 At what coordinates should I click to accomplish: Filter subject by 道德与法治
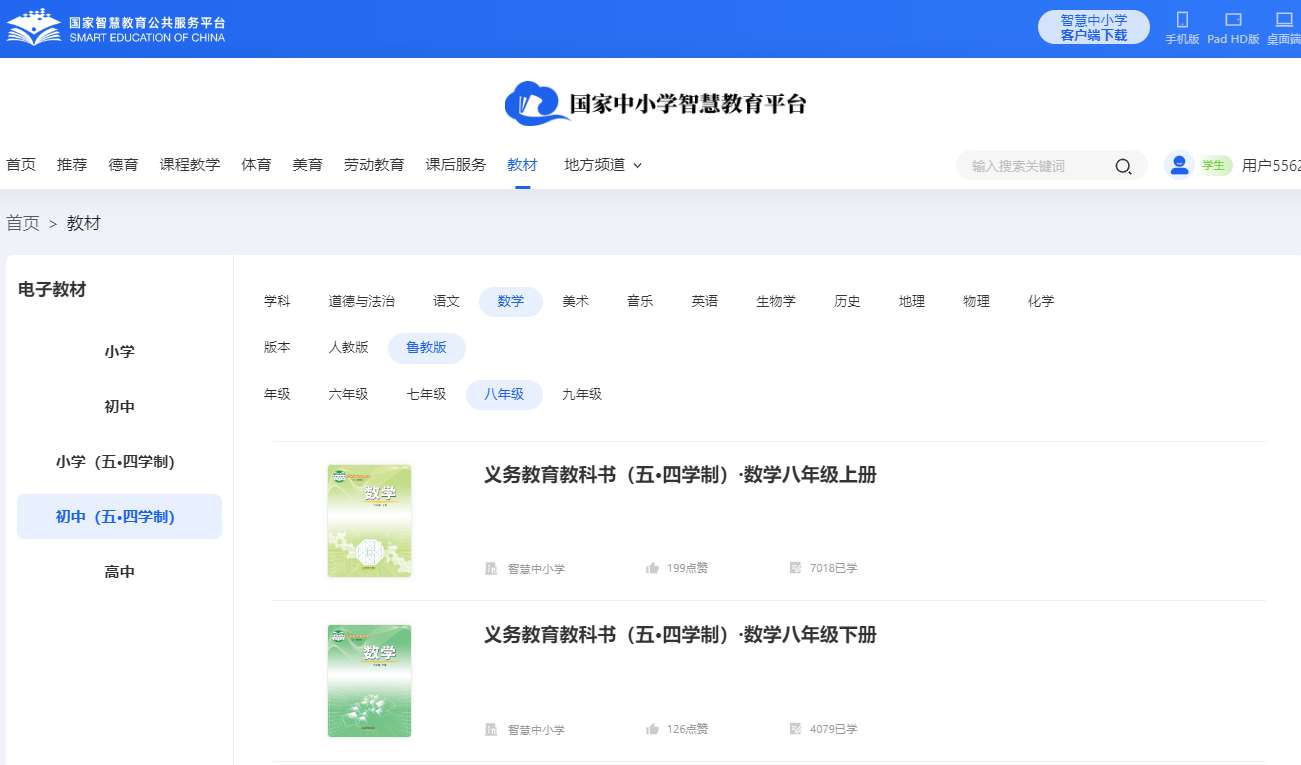[x=362, y=301]
